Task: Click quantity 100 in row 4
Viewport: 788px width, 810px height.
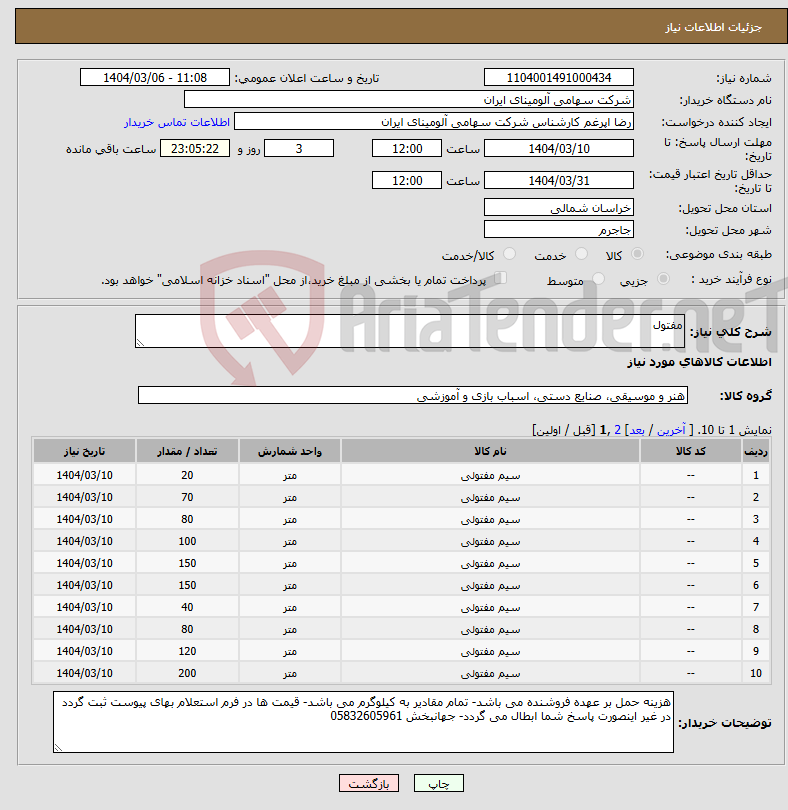Action: tap(187, 541)
